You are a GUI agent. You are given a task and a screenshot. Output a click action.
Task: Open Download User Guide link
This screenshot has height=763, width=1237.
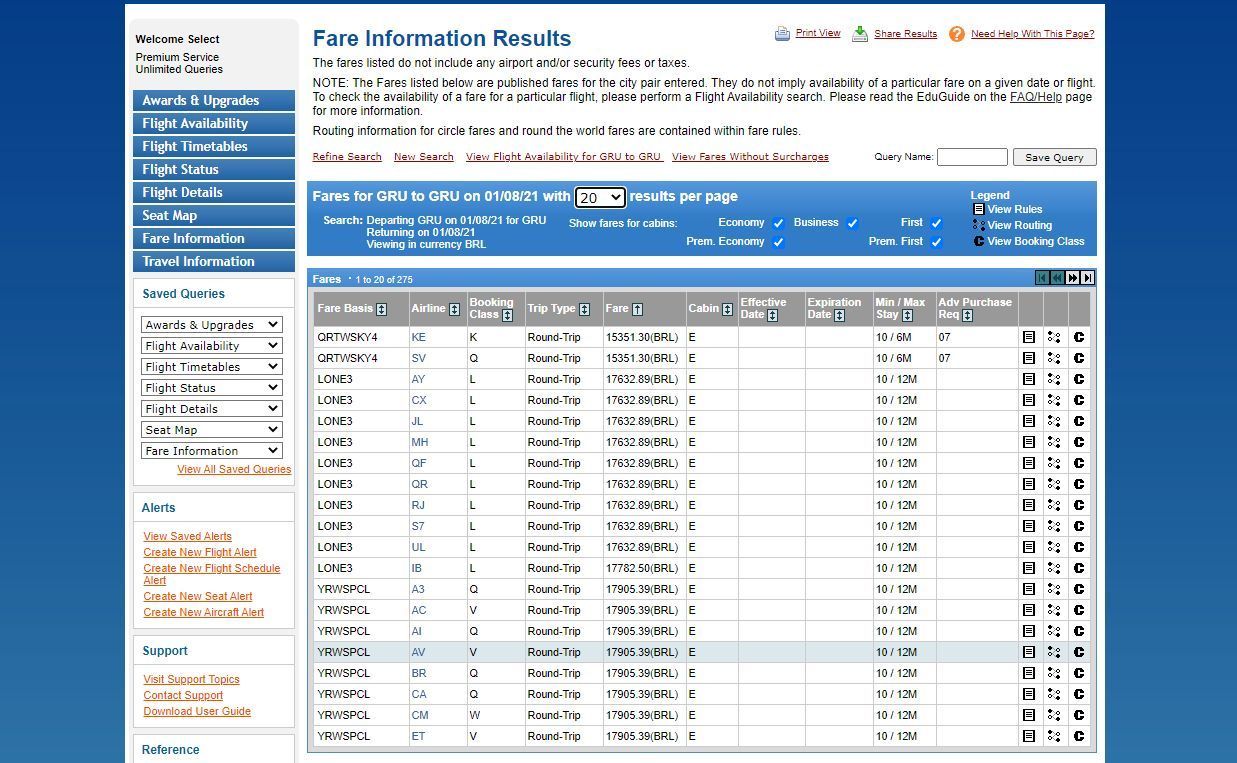click(x=197, y=712)
